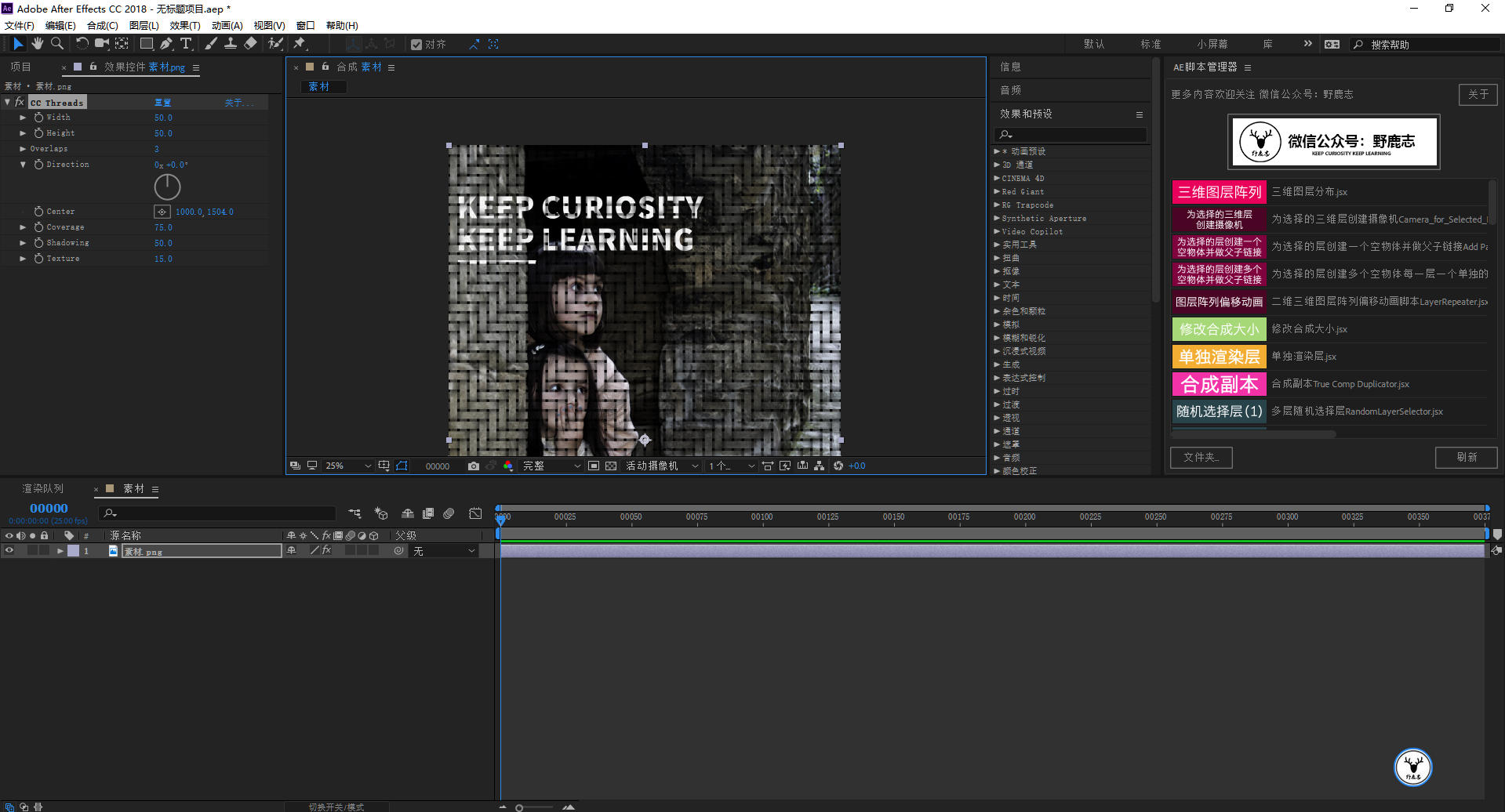The height and width of the screenshot is (812, 1505).
Task: Click the draft 3D icon in timeline
Action: 381,513
